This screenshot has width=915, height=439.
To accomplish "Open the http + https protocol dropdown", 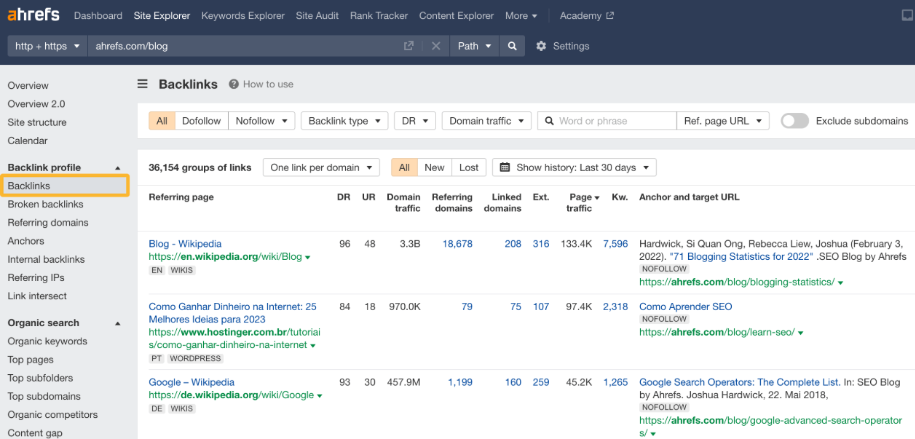I will click(x=47, y=46).
